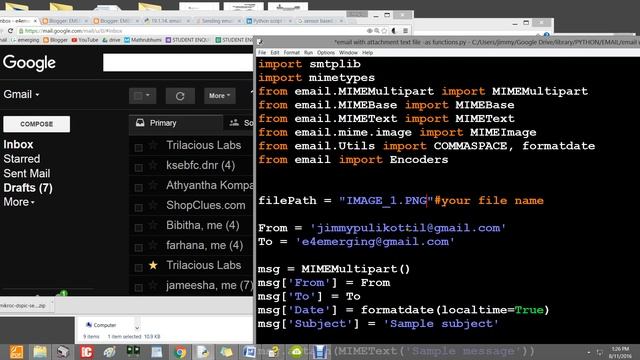
Task: Select the Primary inbox tab
Action: click(176, 123)
